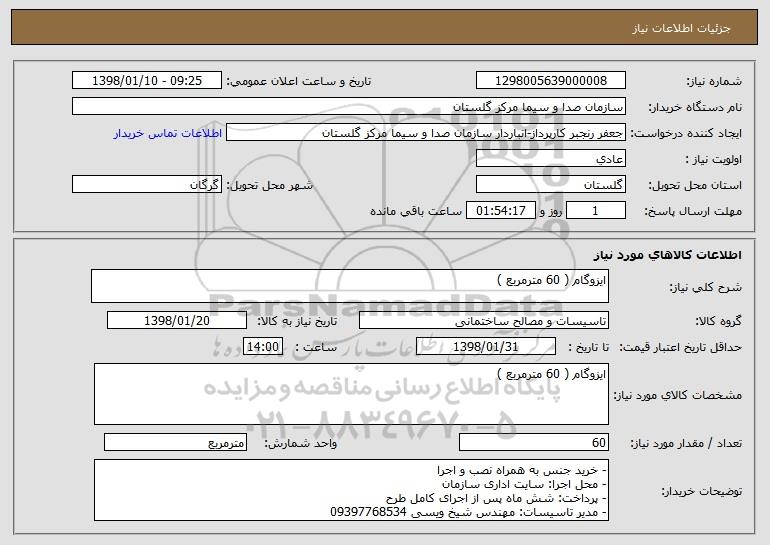The width and height of the screenshot is (770, 545).
Task: Click the label شرح کلی نیاز
Action: click(x=706, y=287)
